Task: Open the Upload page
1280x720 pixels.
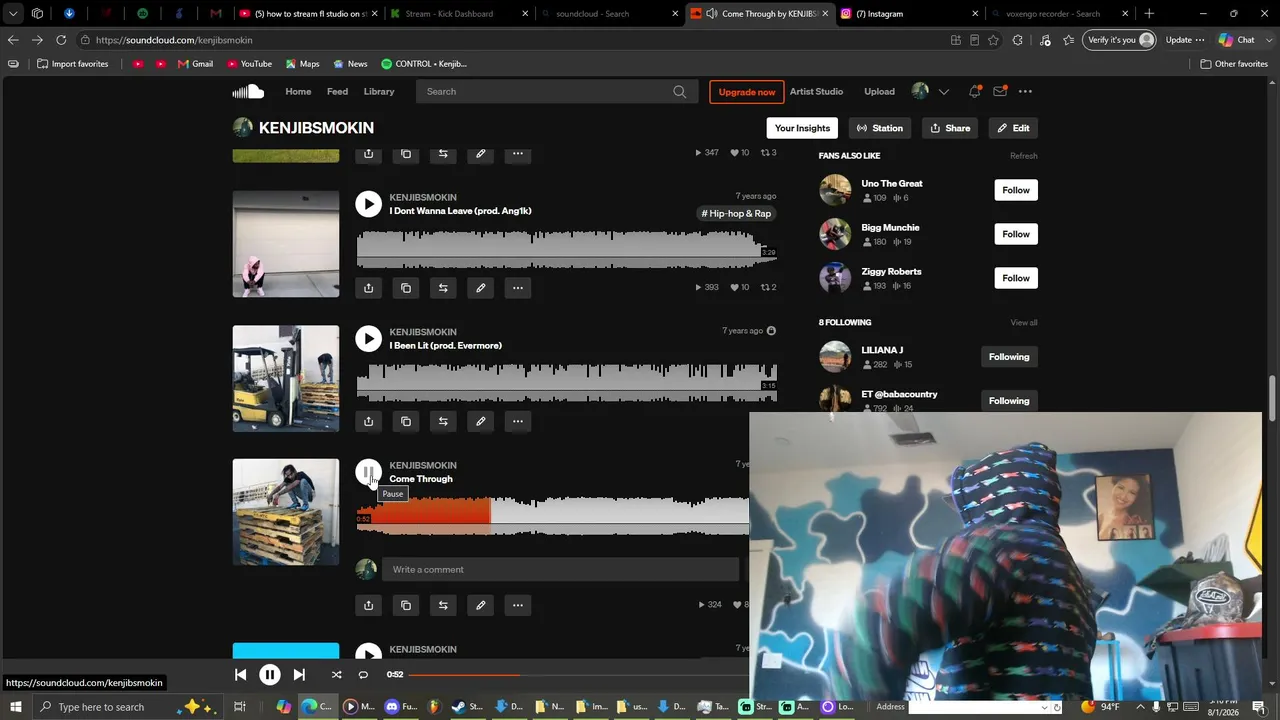Action: (880, 92)
